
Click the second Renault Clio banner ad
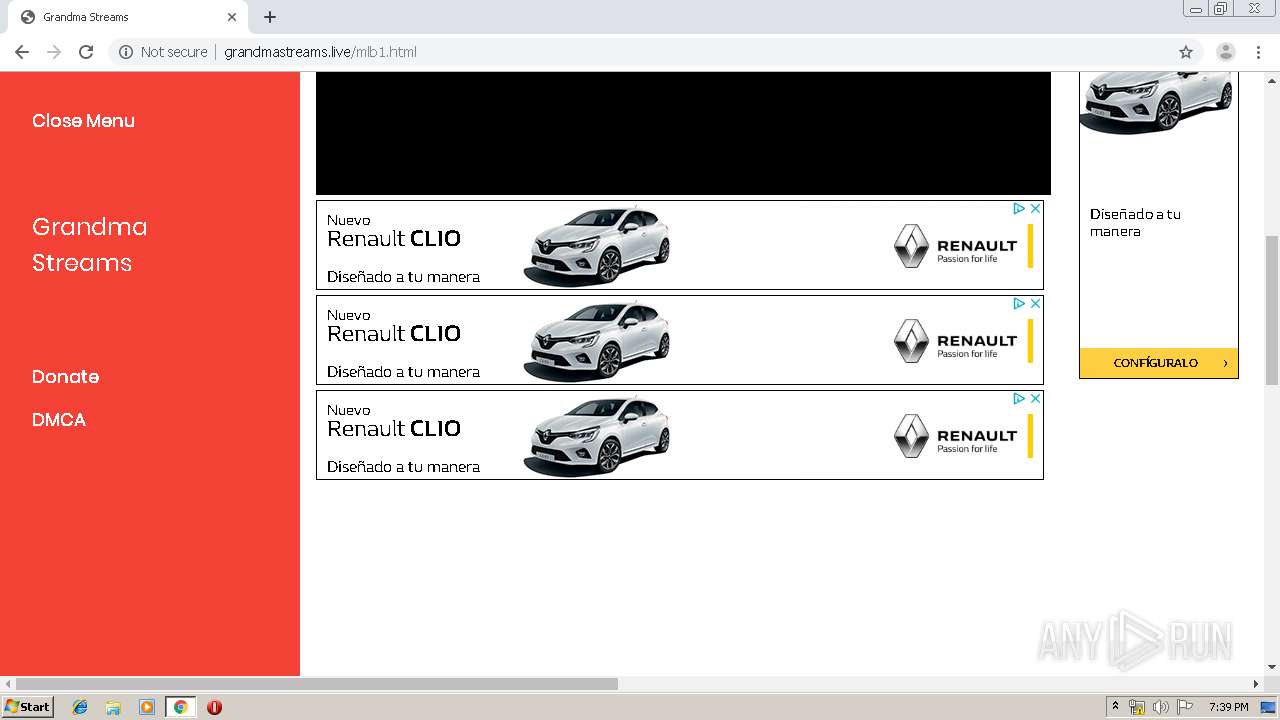[680, 340]
